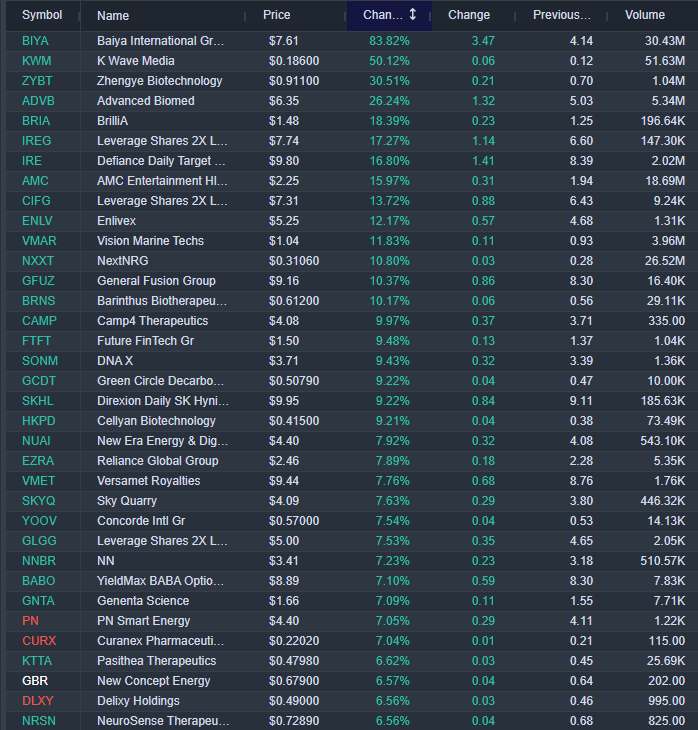Screen dimensions: 698x730
Task: Open the BRIA ticker
Action: (x=36, y=121)
